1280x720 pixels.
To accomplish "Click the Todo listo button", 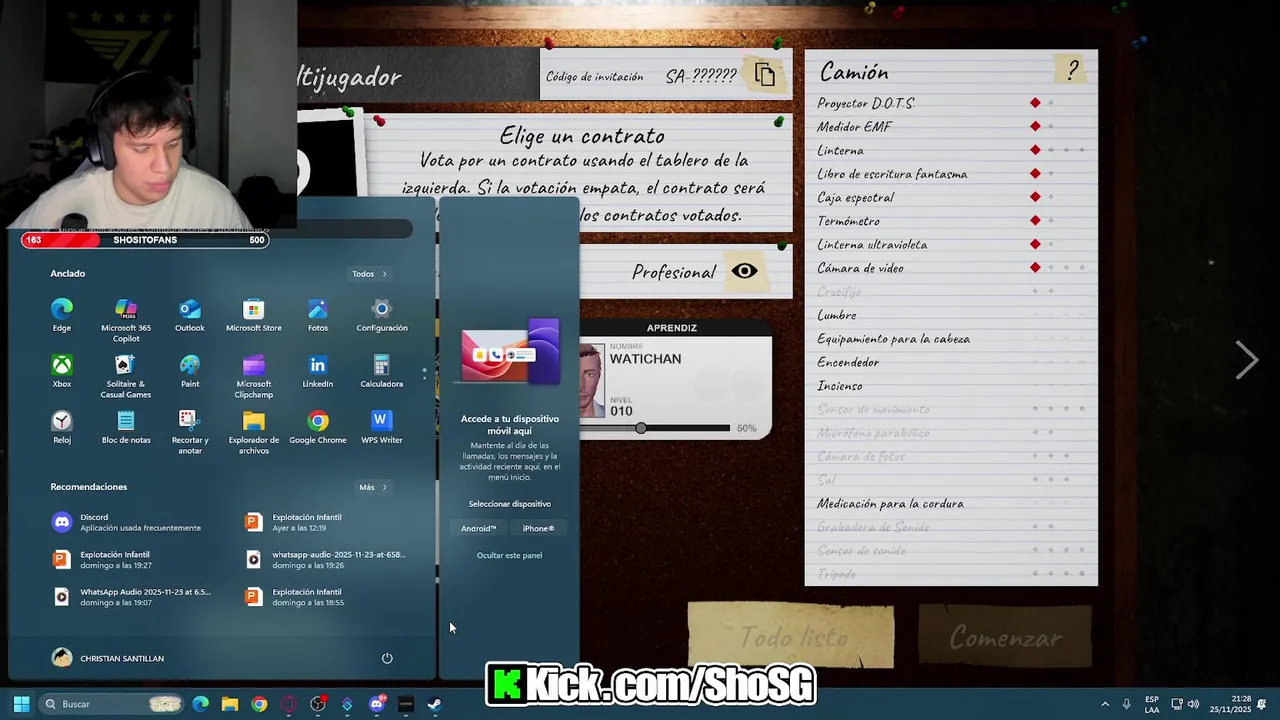I will [x=791, y=636].
